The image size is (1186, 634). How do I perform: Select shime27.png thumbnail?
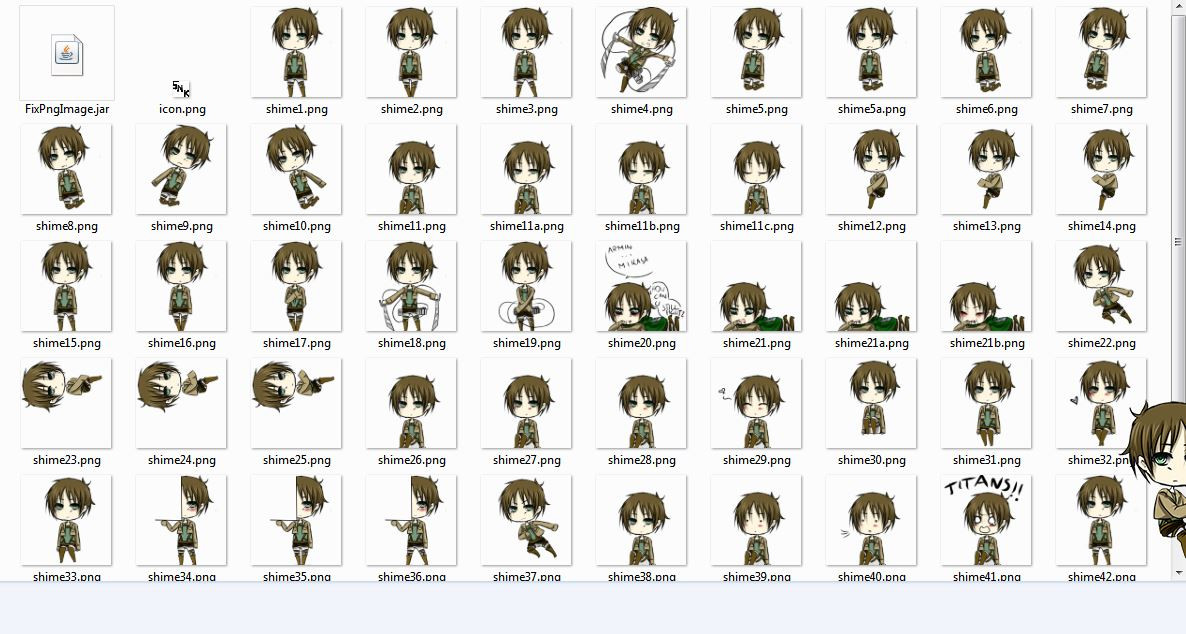[526, 403]
